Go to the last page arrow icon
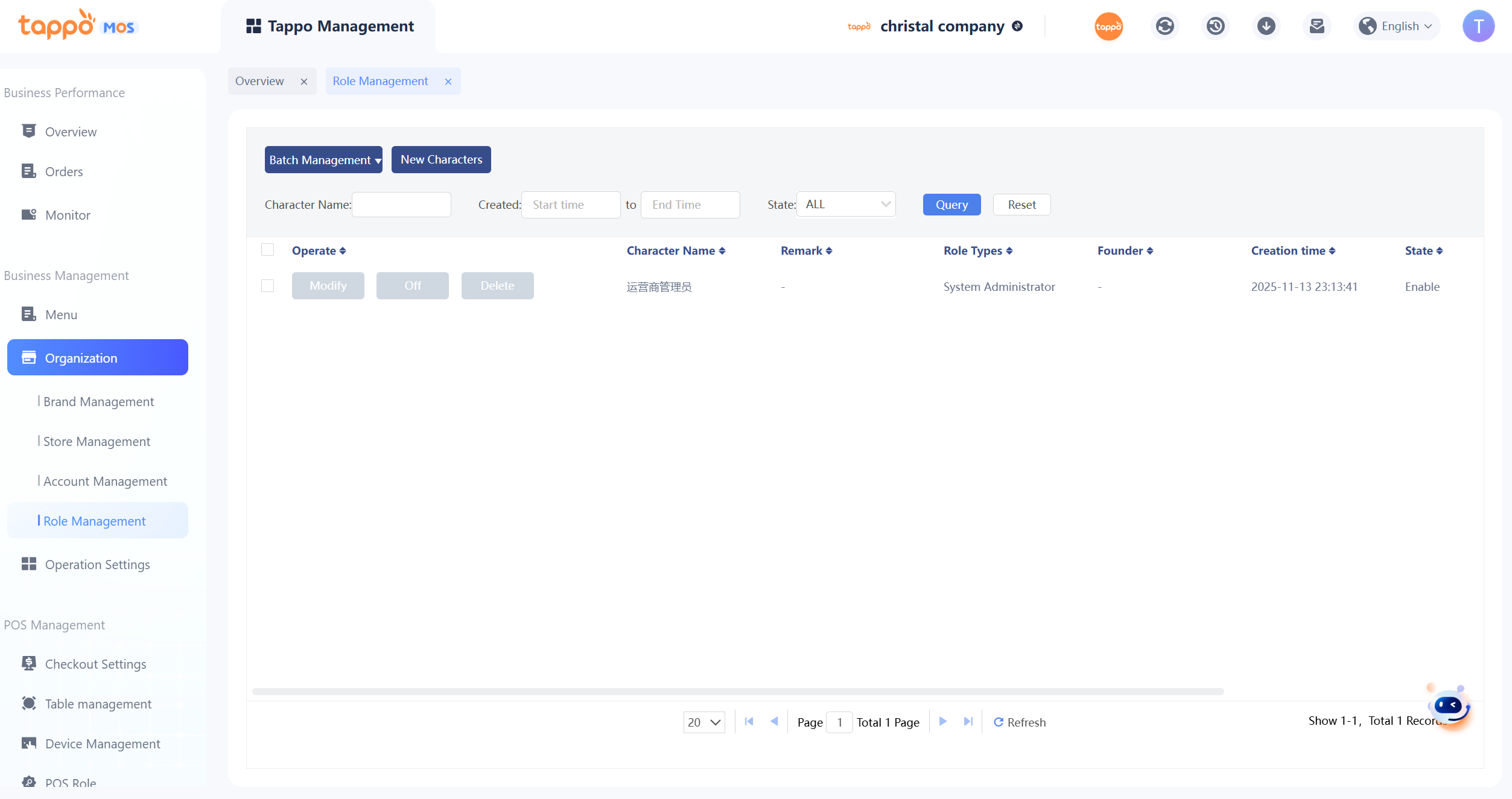Image resolution: width=1512 pixels, height=799 pixels. [x=968, y=721]
